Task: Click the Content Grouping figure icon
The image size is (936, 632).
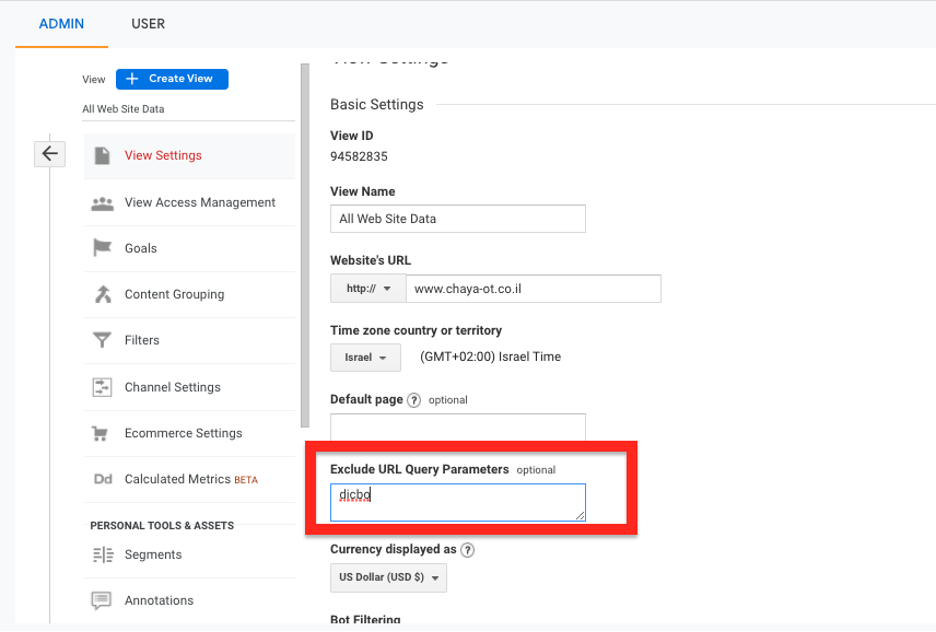Action: (x=102, y=294)
